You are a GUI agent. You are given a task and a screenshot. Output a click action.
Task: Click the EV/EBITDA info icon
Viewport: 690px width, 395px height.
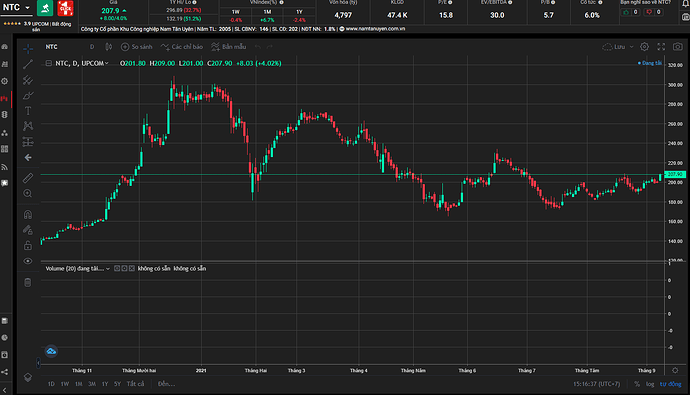(x=510, y=3)
